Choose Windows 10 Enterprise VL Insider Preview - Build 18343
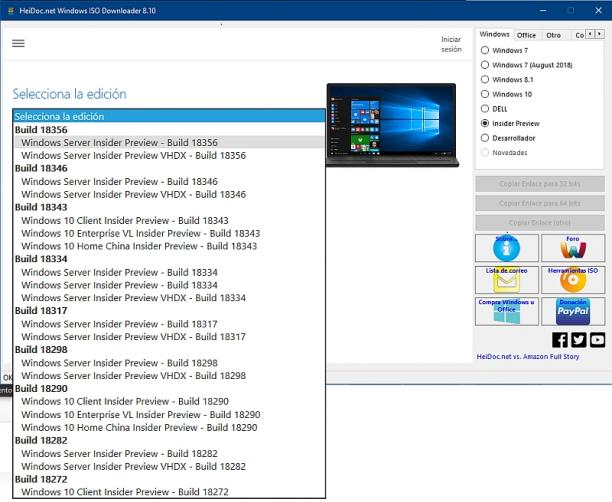 169,233
